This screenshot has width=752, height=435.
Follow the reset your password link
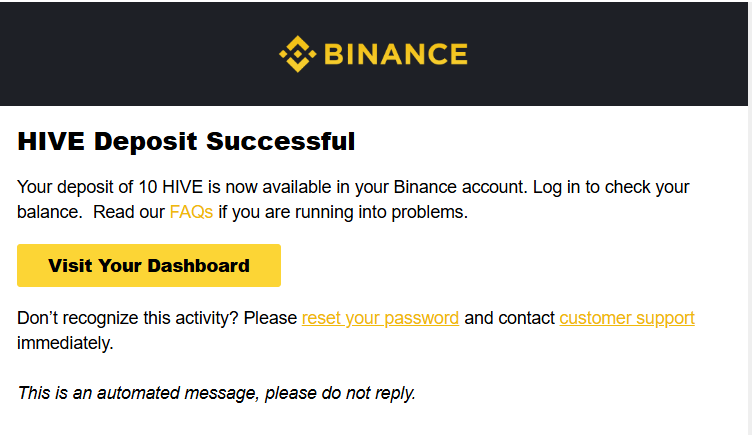tap(380, 318)
